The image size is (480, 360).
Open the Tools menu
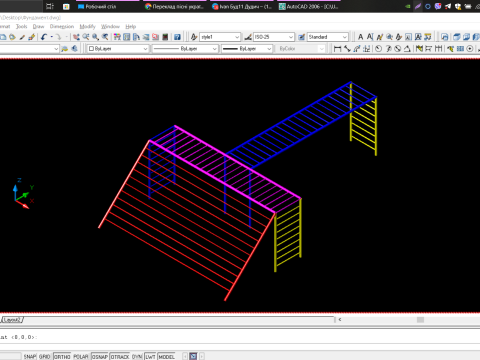(x=22, y=26)
